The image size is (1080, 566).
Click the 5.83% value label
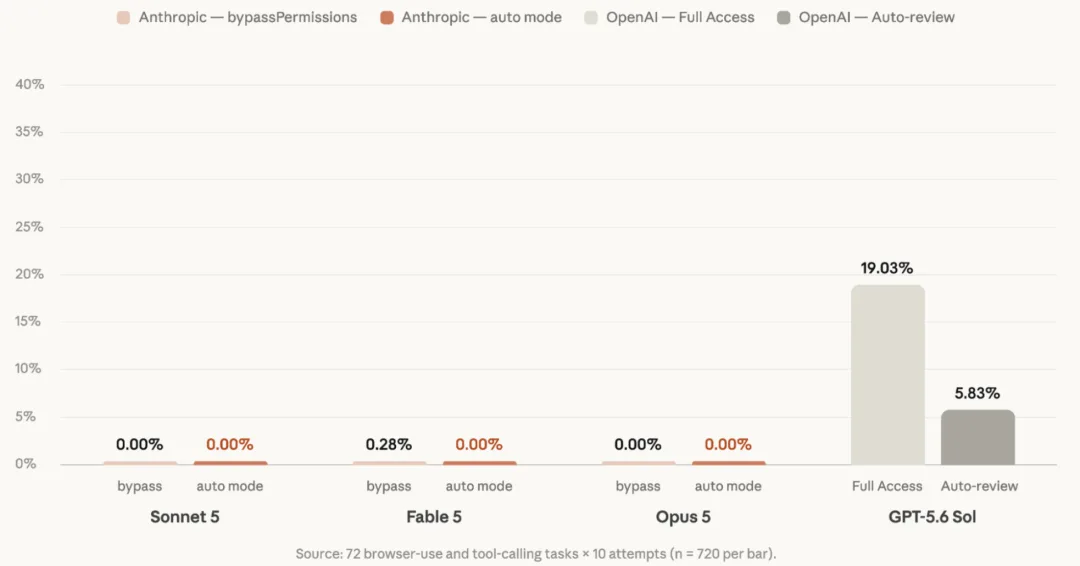click(x=977, y=393)
